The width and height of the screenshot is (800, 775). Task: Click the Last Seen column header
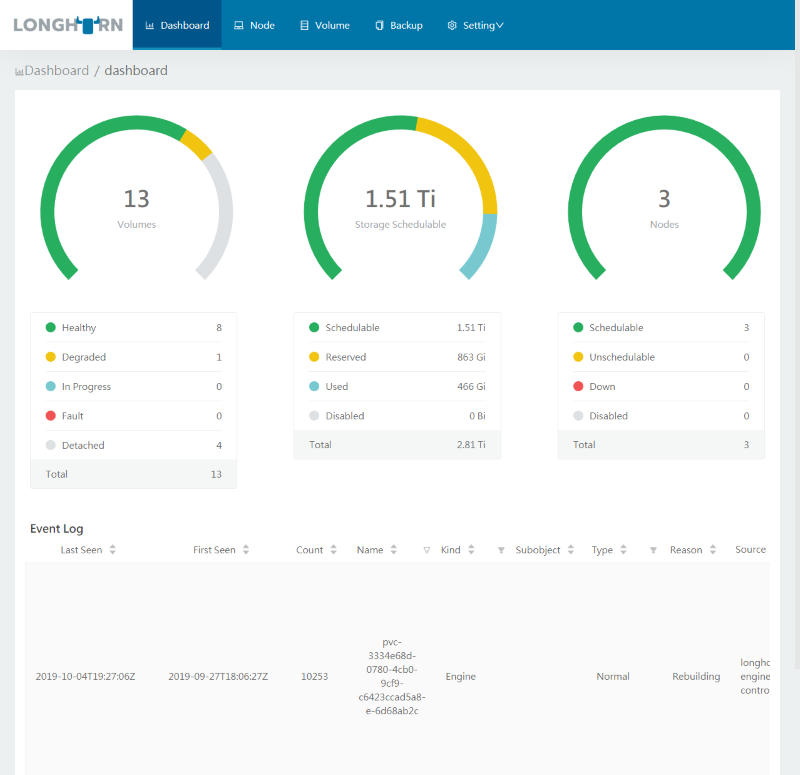(x=81, y=550)
